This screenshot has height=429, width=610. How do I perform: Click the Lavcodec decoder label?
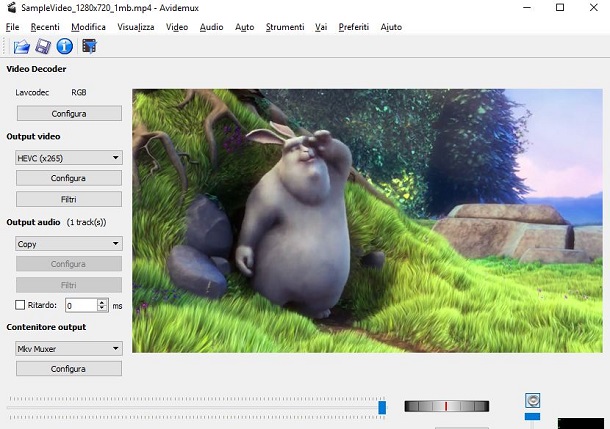32,93
